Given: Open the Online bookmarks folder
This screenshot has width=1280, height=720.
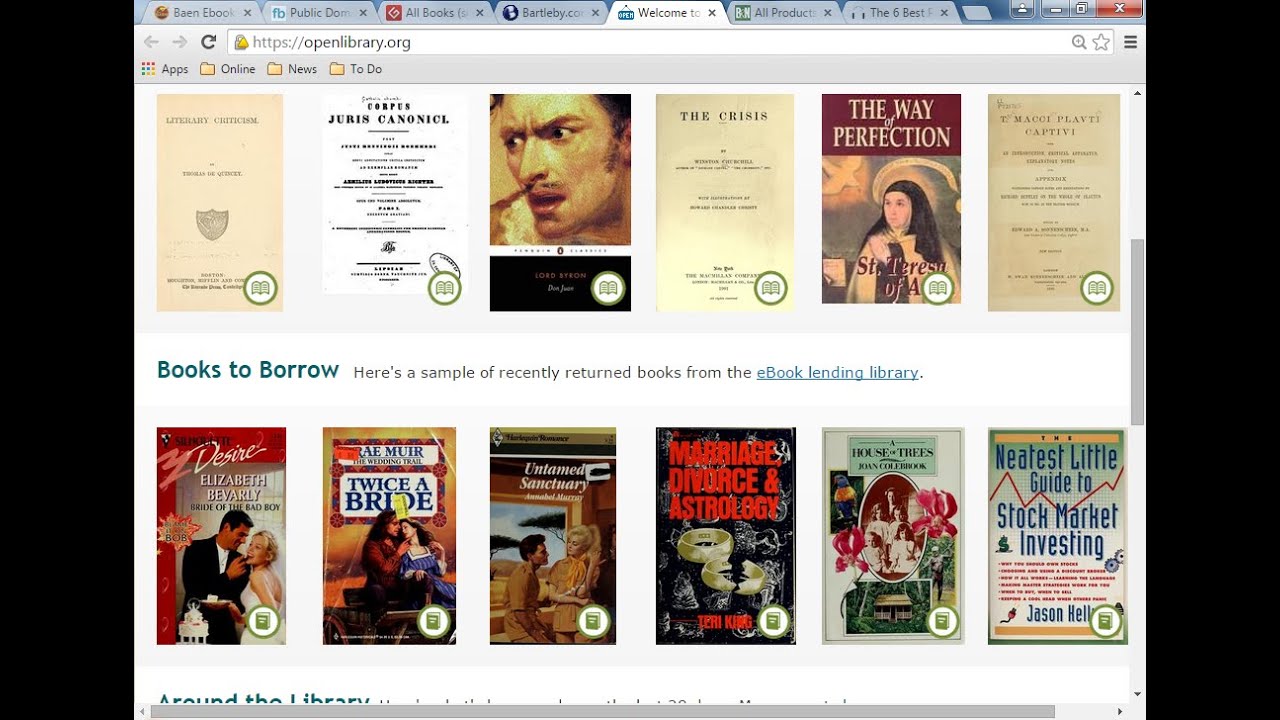Looking at the screenshot, I should [228, 69].
